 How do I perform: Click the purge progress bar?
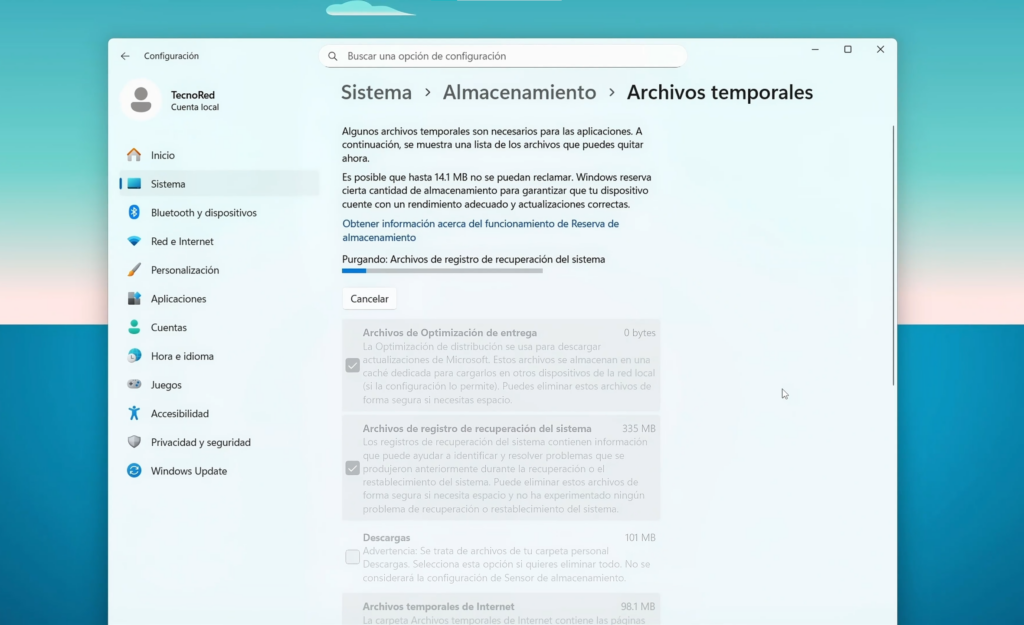441,270
